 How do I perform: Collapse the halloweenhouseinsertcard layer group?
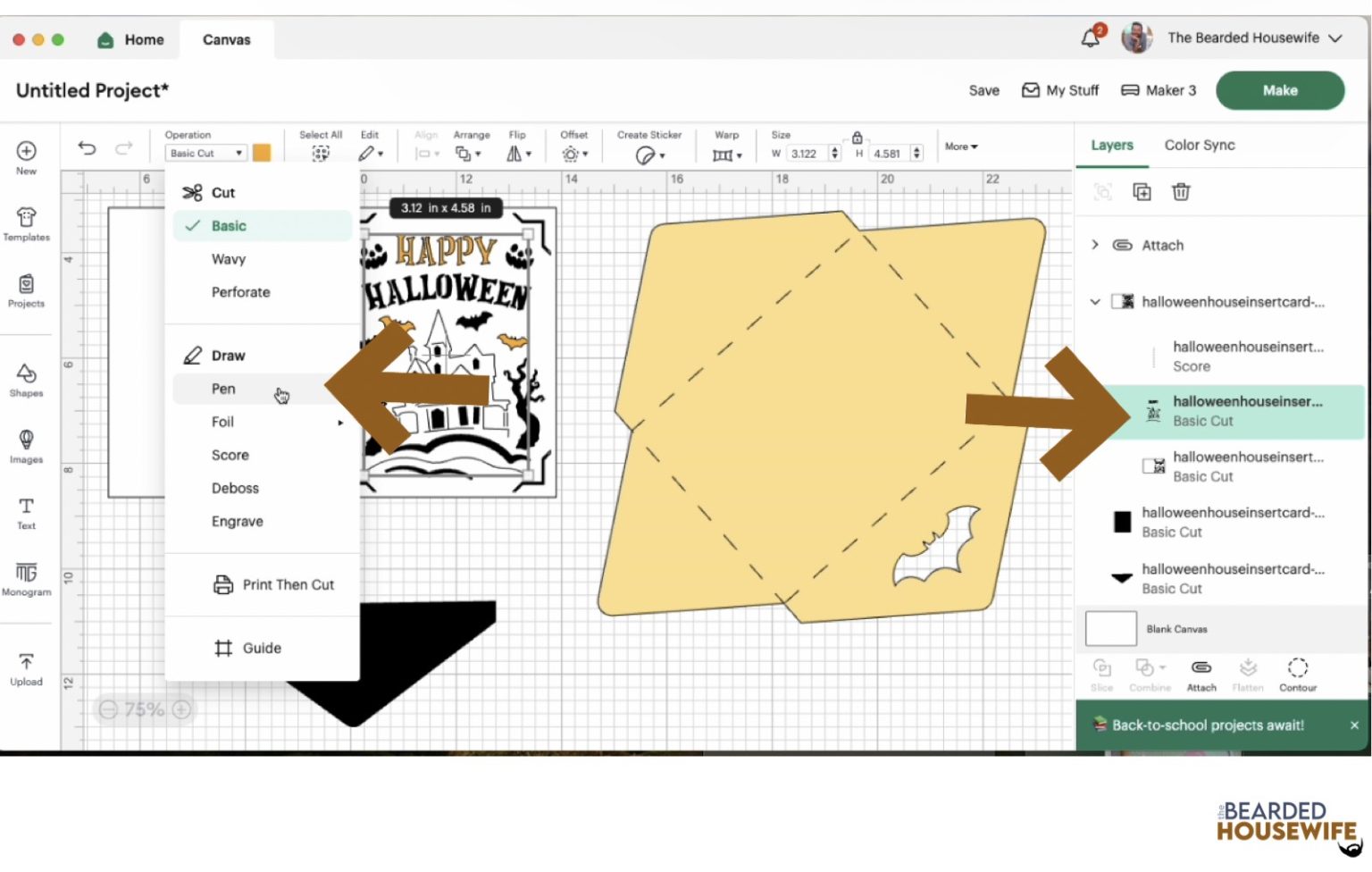pos(1095,302)
